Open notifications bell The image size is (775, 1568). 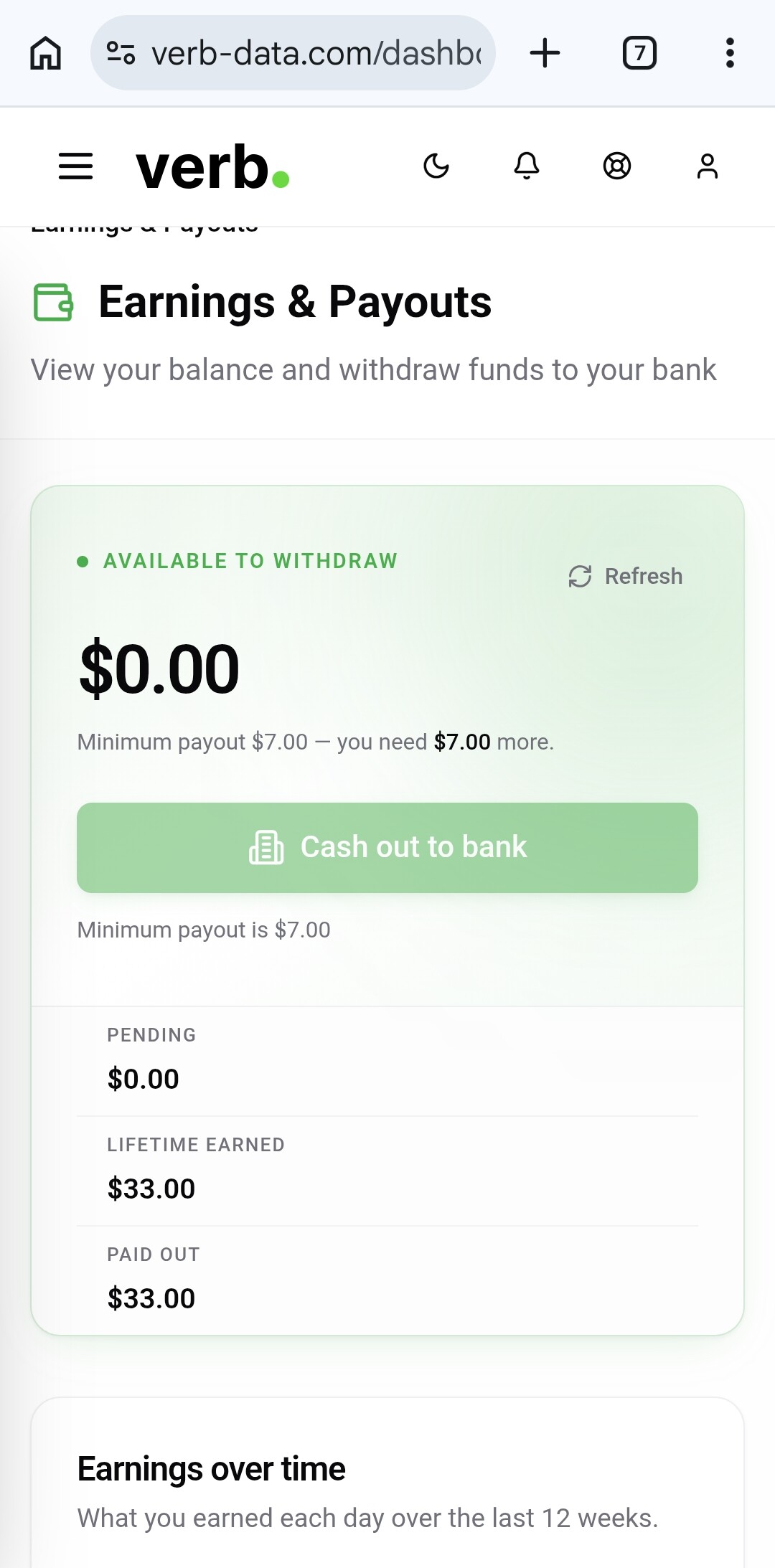pos(527,166)
